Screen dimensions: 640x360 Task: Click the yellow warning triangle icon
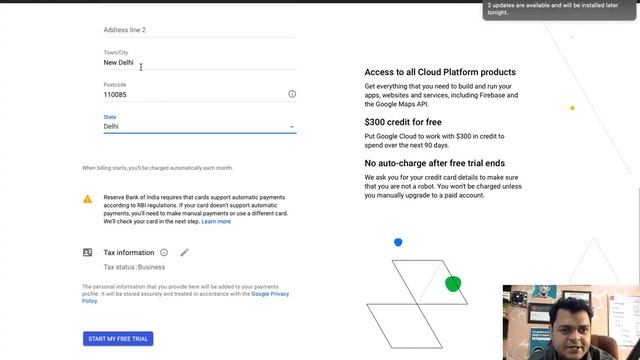[87, 199]
